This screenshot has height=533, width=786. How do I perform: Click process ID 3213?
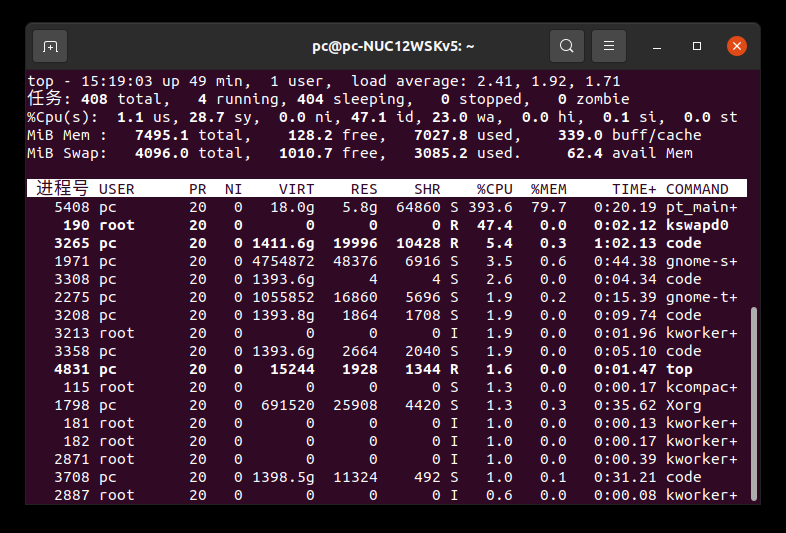click(72, 333)
